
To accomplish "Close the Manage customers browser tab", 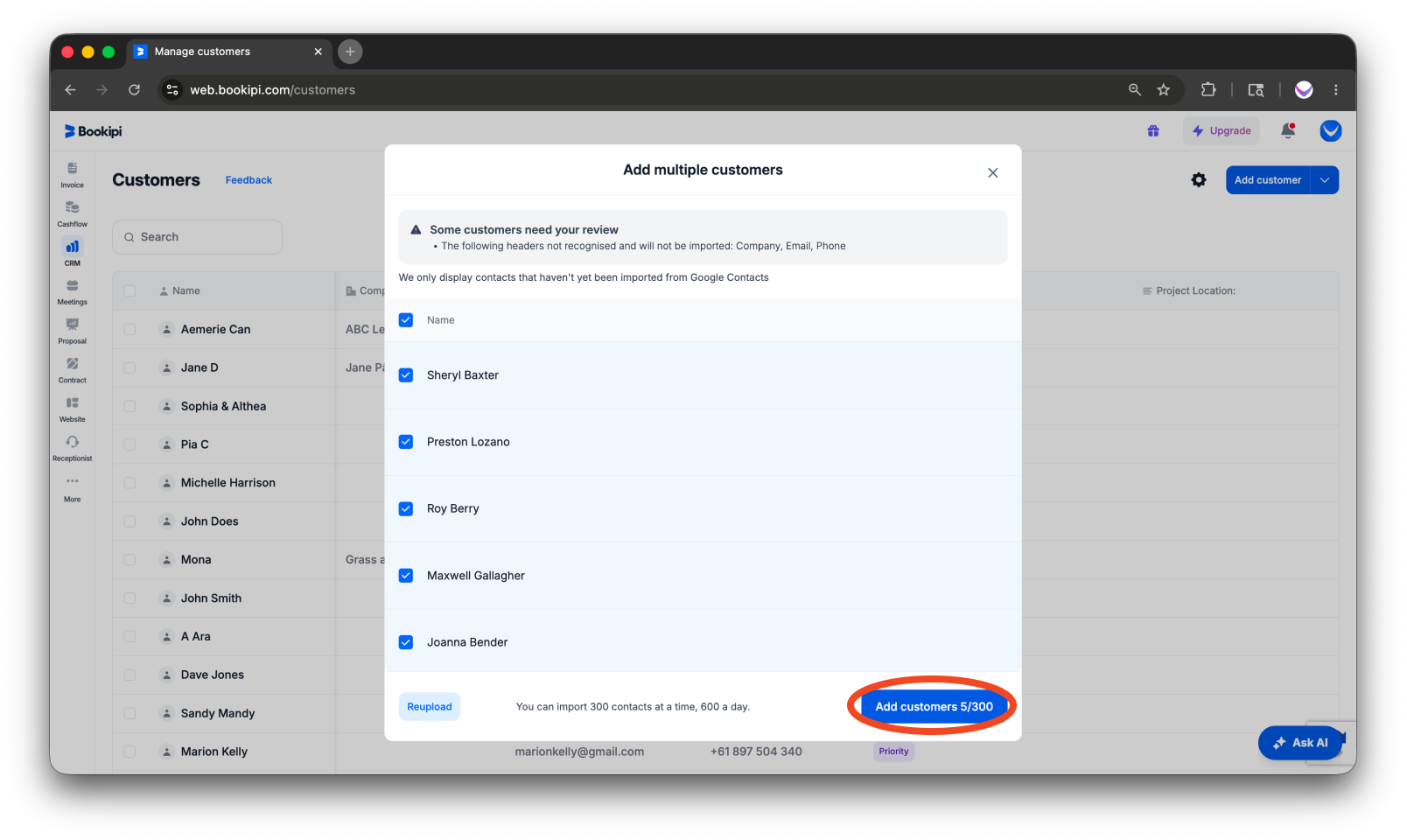I will tap(318, 52).
